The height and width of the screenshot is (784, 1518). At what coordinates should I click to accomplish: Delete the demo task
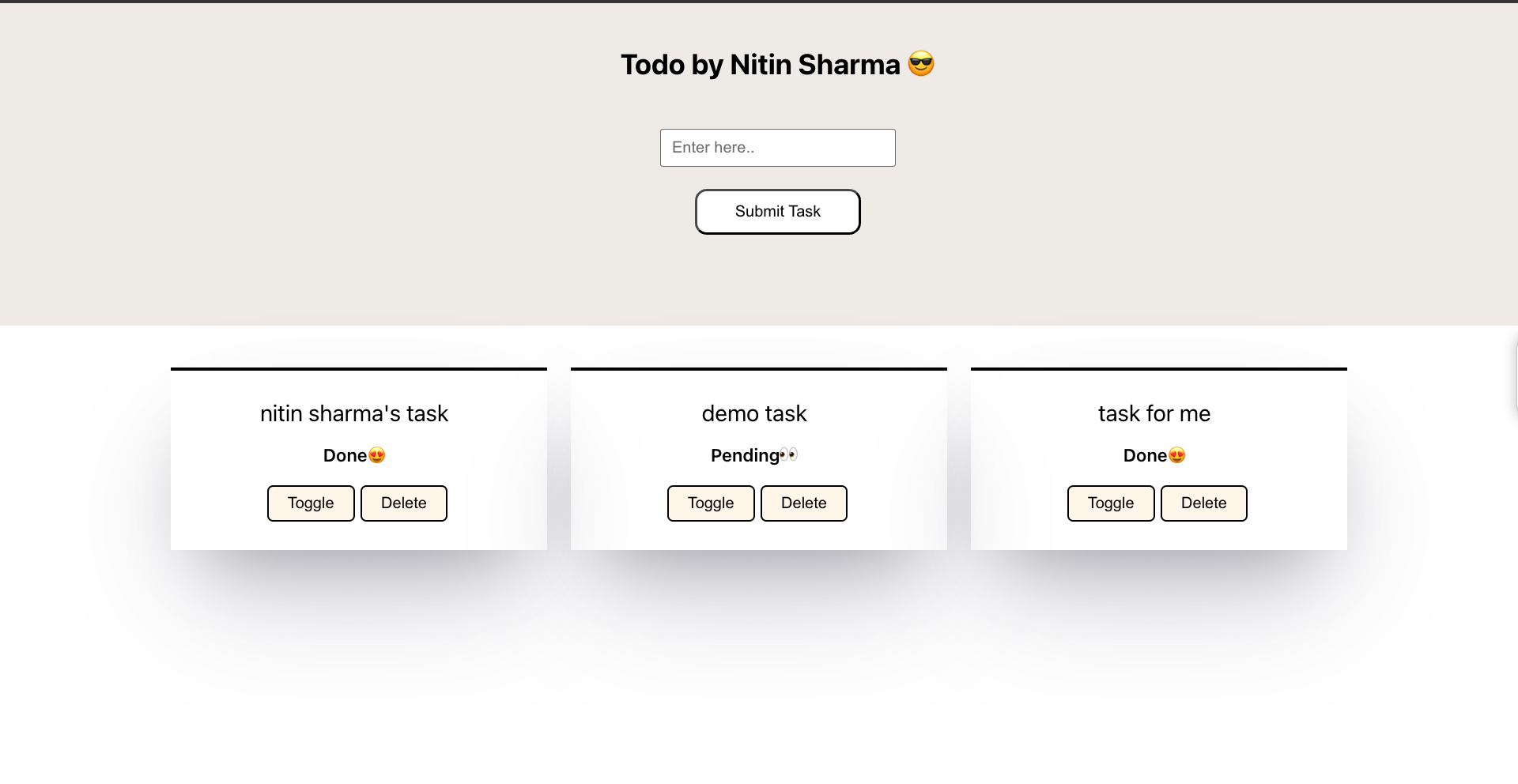click(803, 503)
